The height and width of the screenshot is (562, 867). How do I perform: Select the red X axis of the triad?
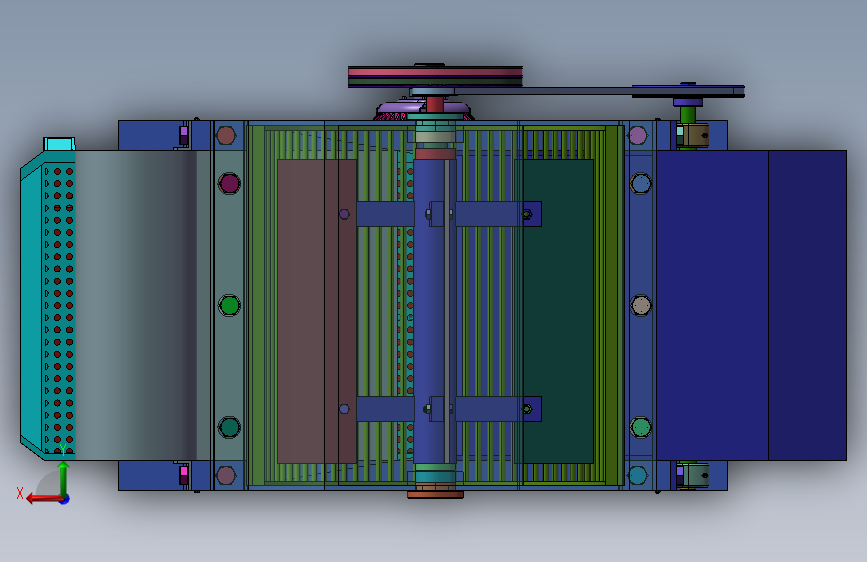coord(44,499)
